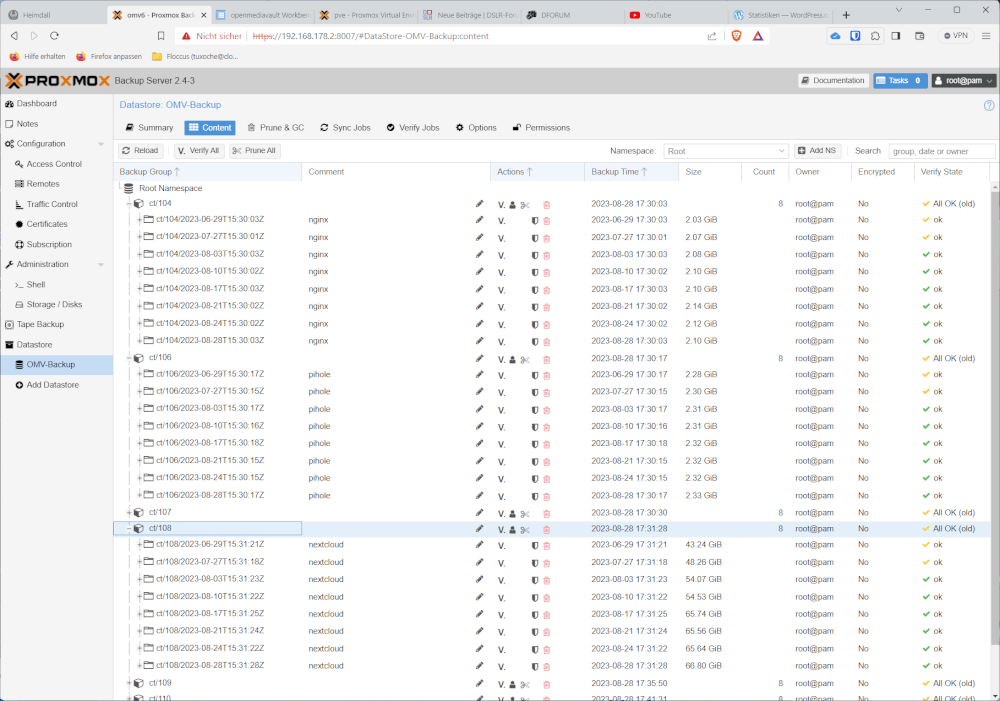Pencil icon in ct/108/2023-06-29T15:31:21Z row
Screen dimensions: 1000x701
tap(479, 545)
